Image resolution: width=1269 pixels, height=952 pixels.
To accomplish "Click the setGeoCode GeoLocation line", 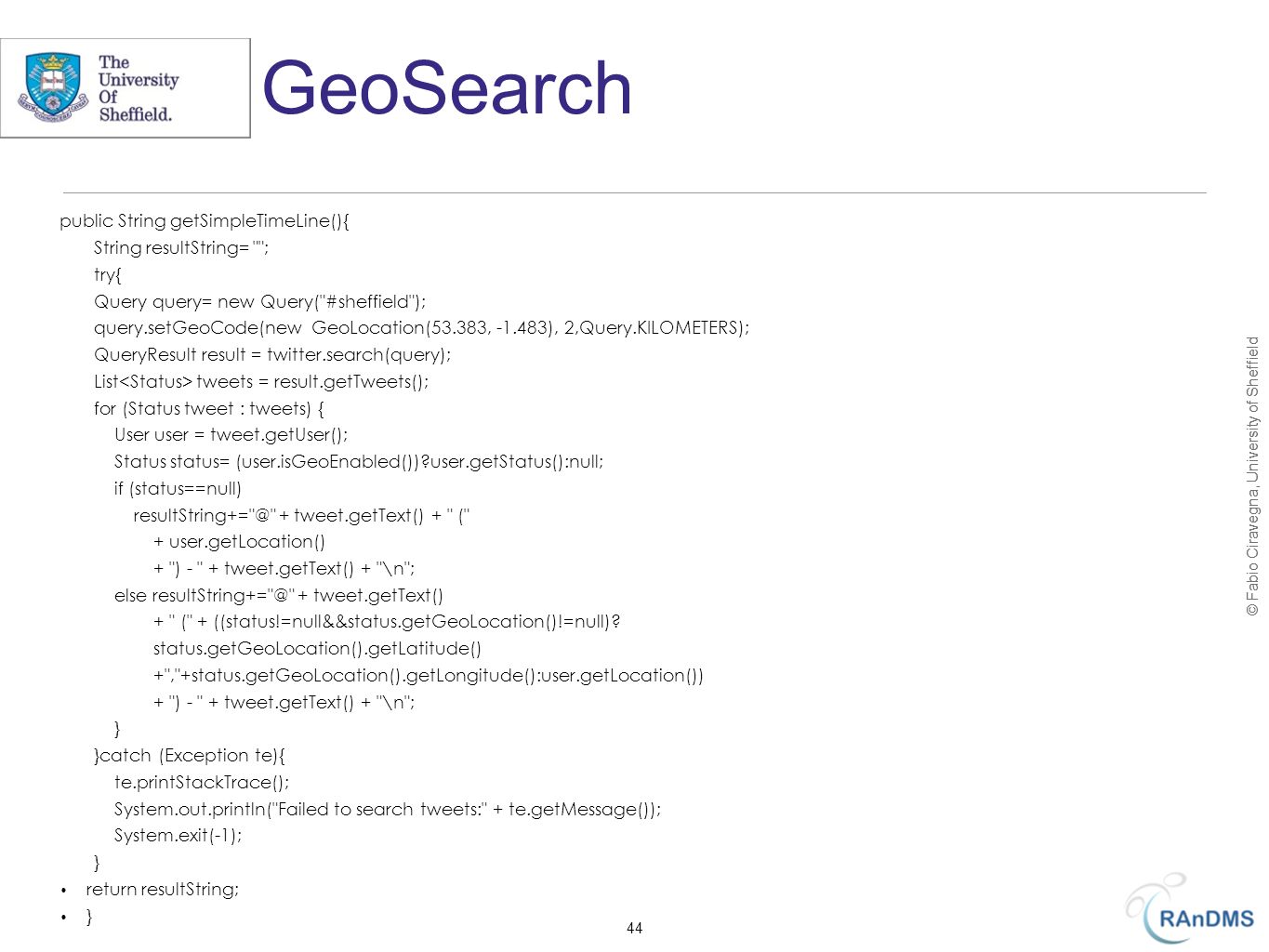I will click(421, 328).
